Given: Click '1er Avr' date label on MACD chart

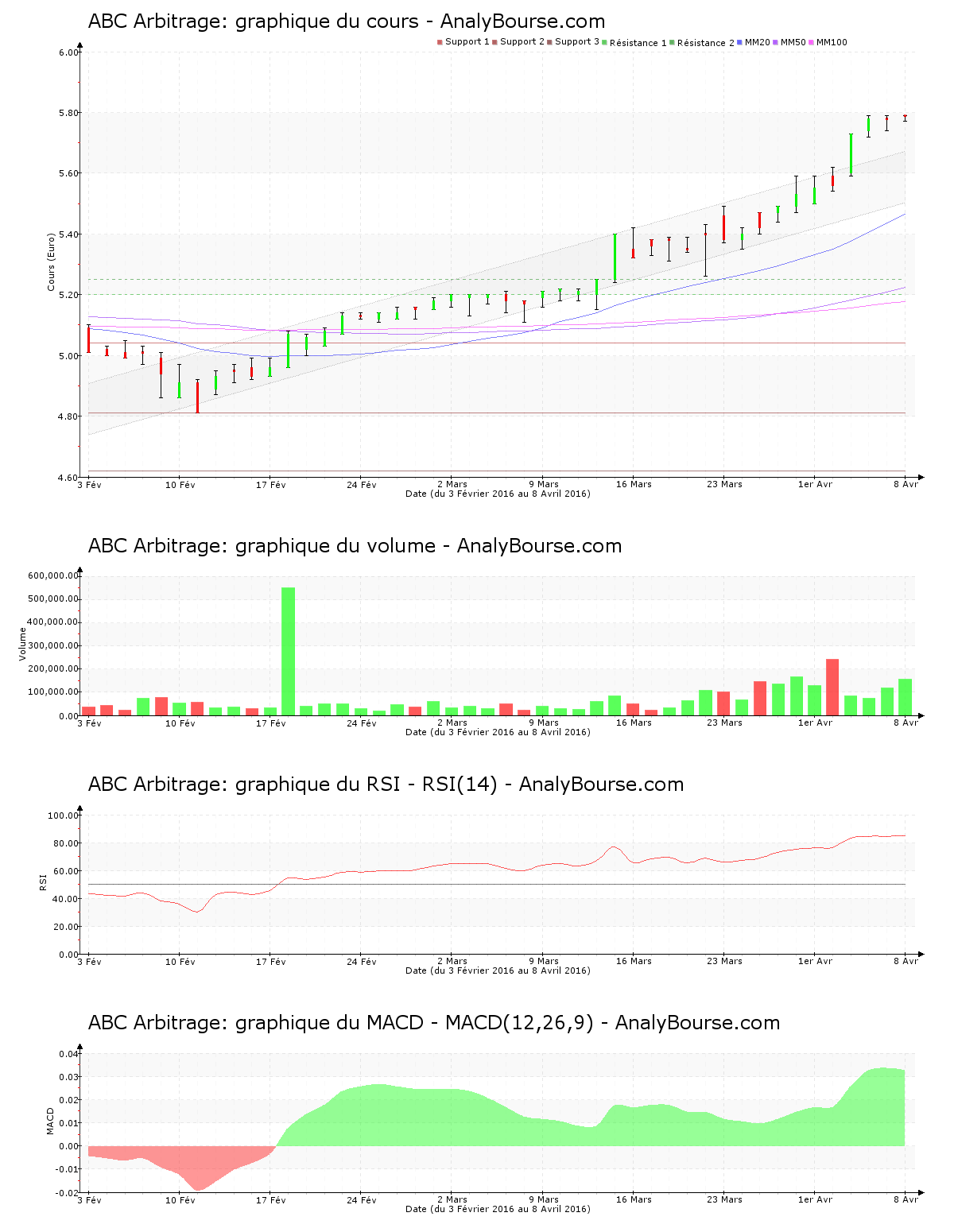Looking at the screenshot, I should coord(815,1199).
